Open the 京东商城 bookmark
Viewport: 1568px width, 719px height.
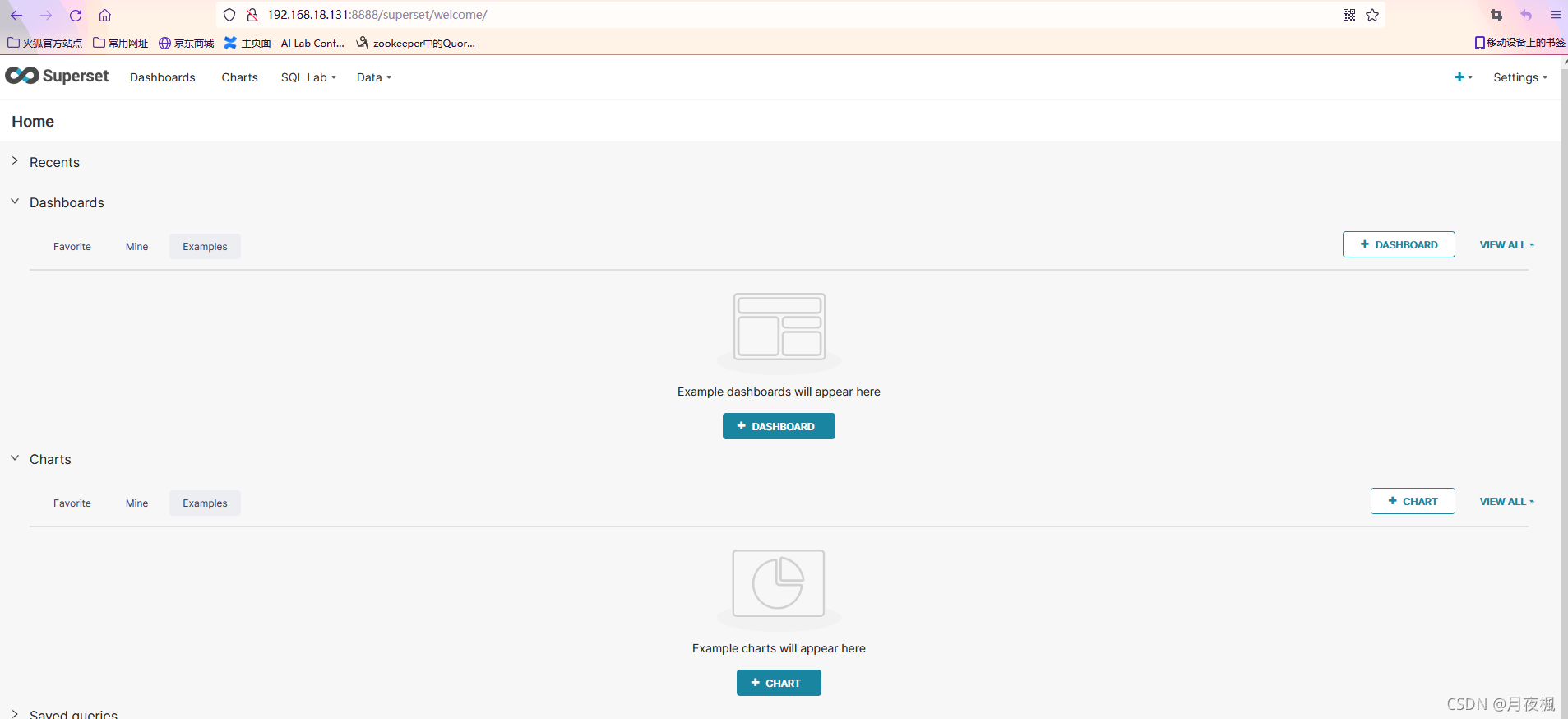(187, 43)
